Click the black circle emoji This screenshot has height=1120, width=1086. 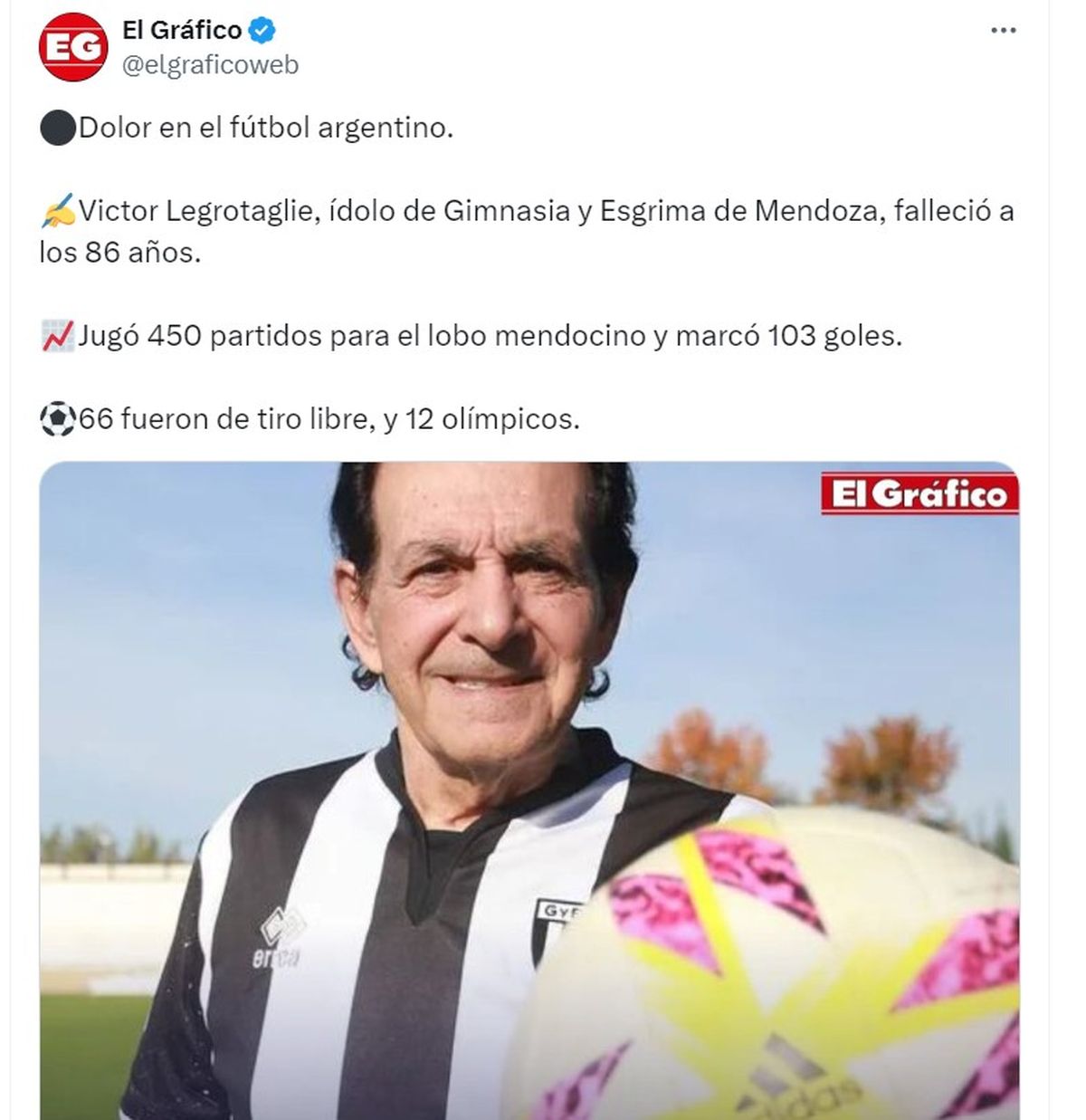tap(57, 128)
